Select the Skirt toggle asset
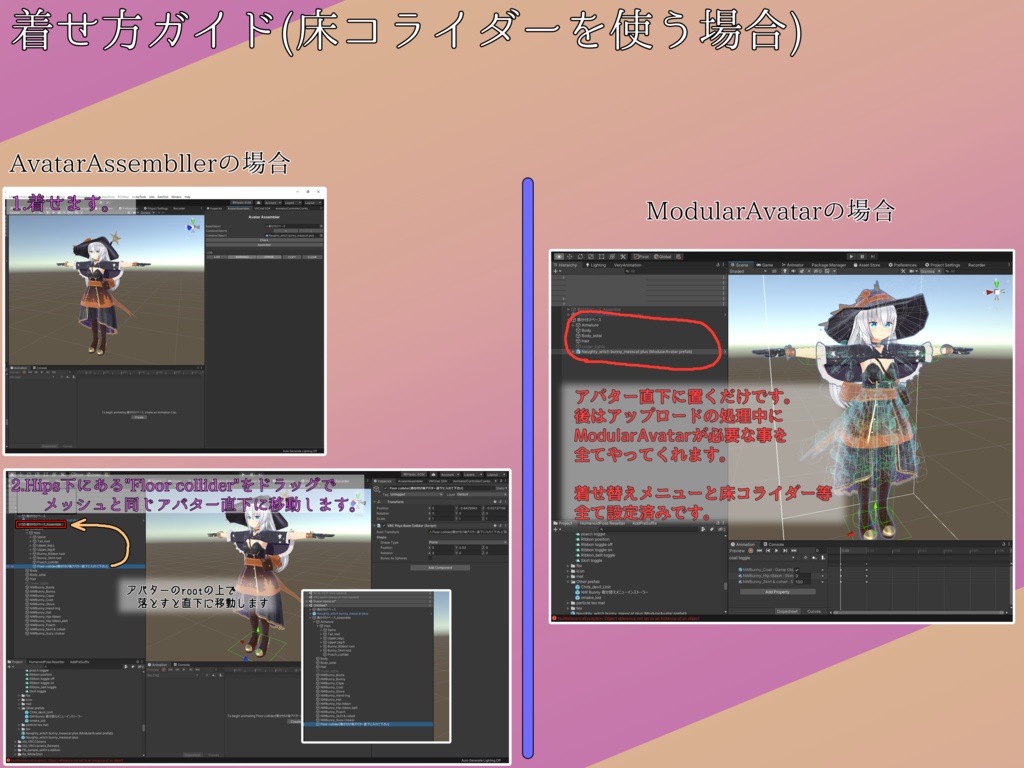This screenshot has height=768, width=1024. point(591,560)
